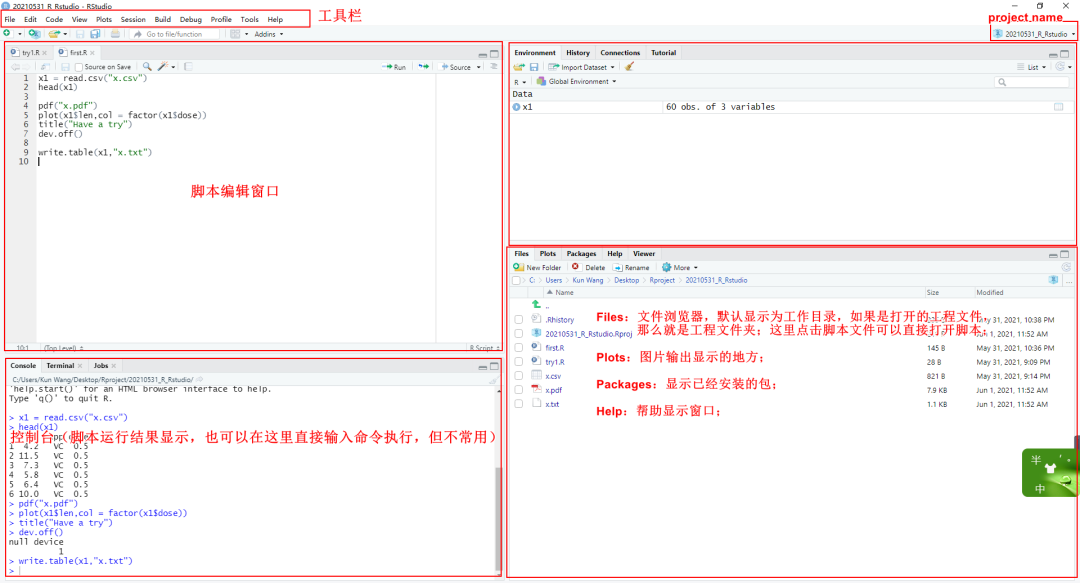Close the first.R editor tab
The height and width of the screenshot is (583, 1080).
(92, 52)
